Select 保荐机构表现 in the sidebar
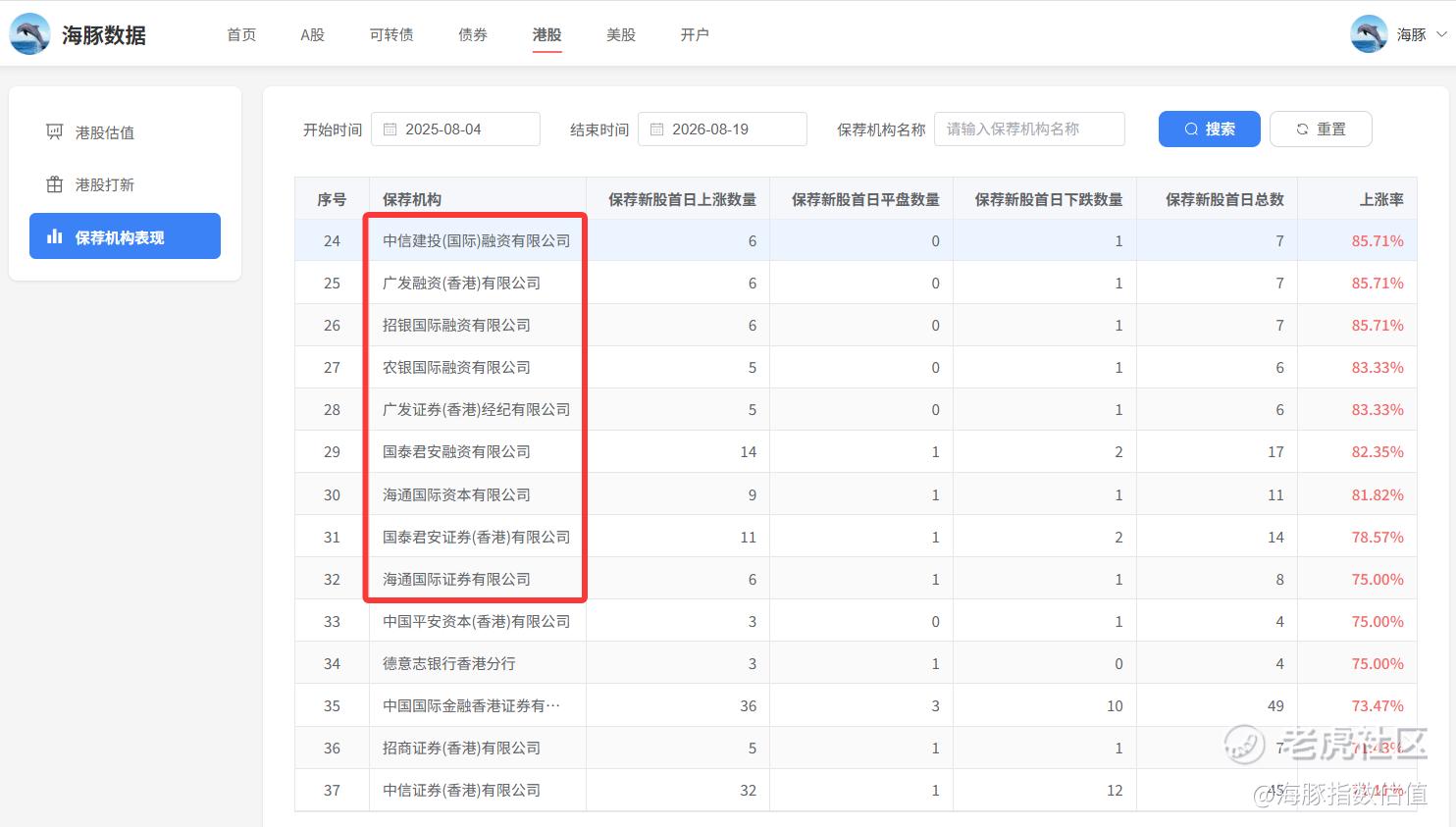 (x=125, y=236)
